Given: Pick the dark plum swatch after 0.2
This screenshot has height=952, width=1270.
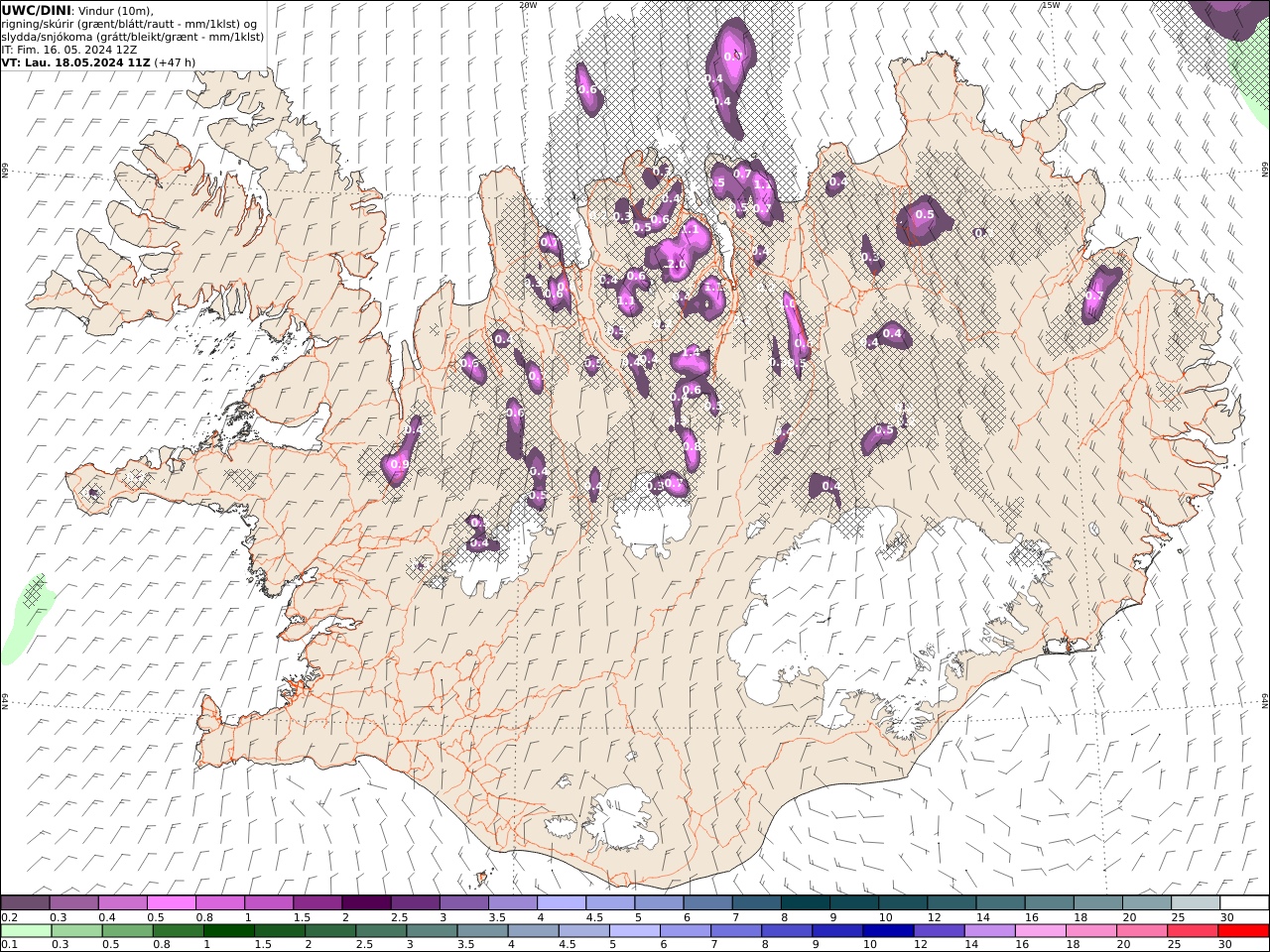Looking at the screenshot, I should pos(25,903).
